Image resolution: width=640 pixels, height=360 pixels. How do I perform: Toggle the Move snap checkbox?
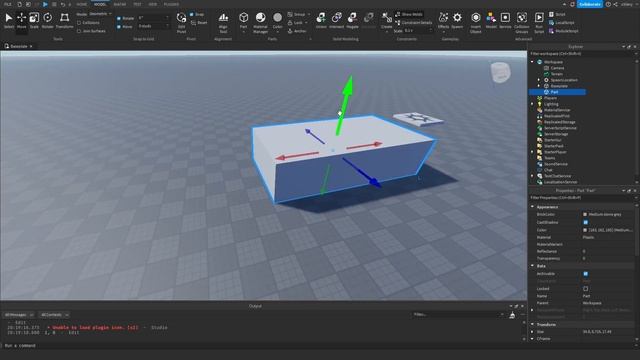119,27
